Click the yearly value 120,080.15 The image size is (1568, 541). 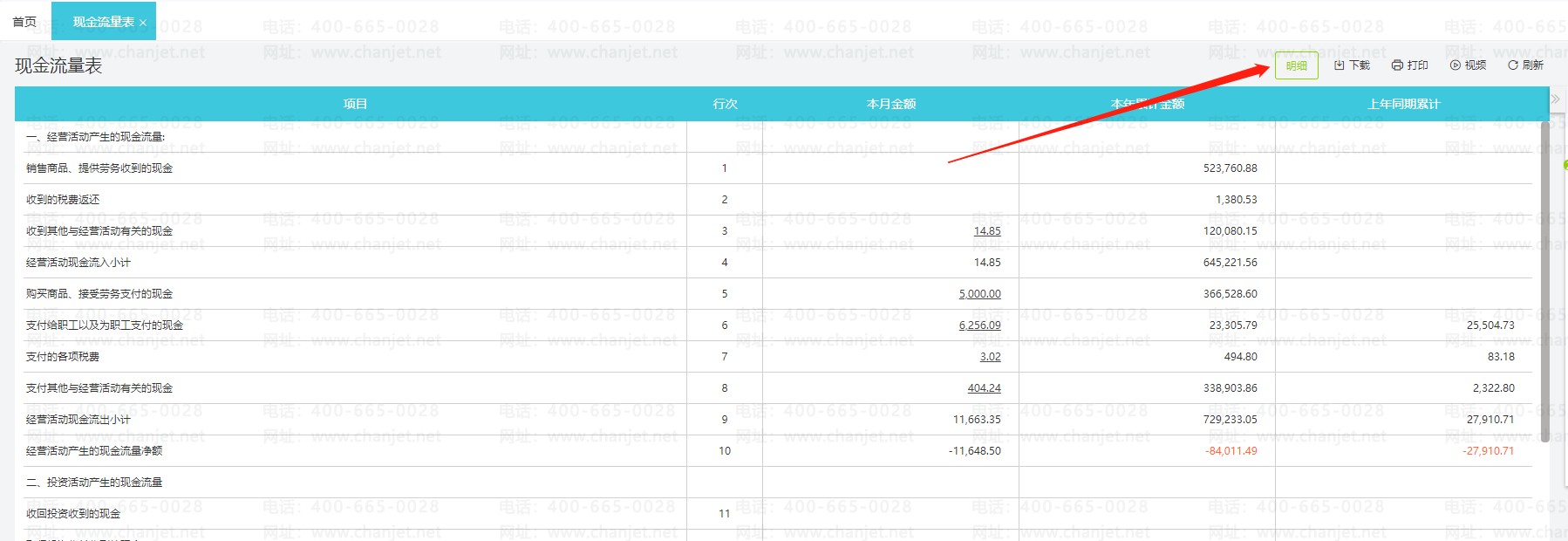tap(1230, 231)
